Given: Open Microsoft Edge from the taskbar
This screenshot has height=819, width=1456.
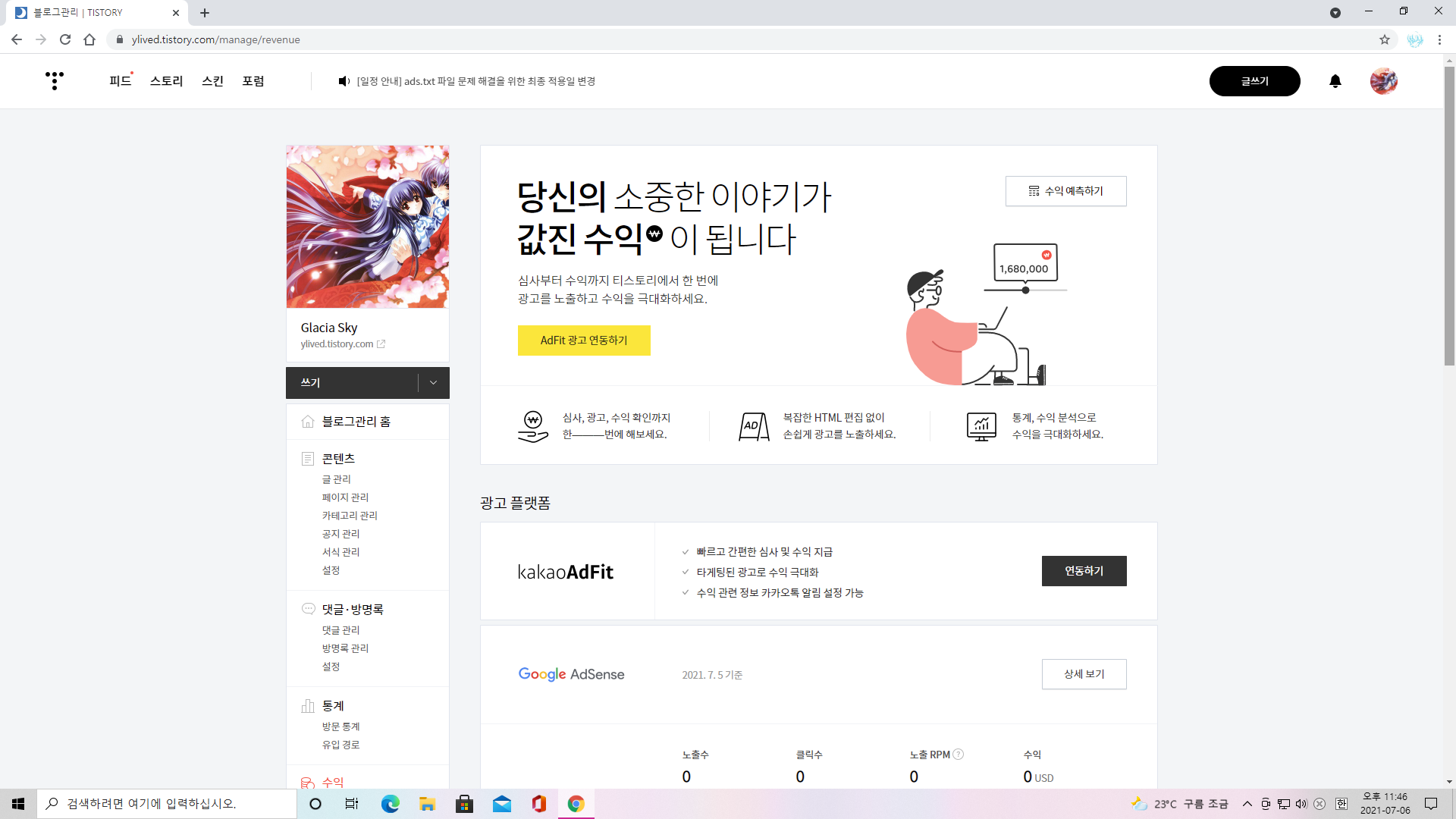Looking at the screenshot, I should [390, 804].
